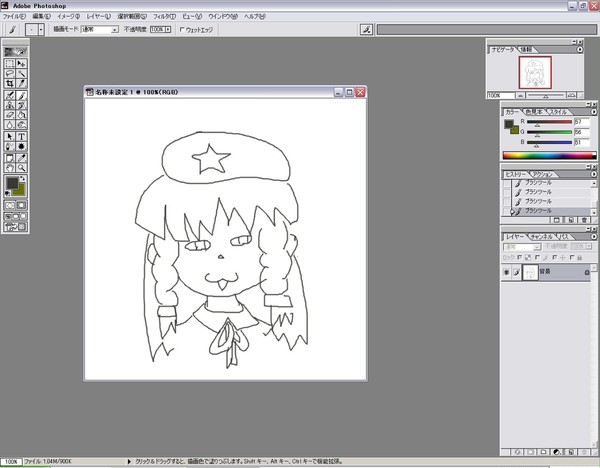The width and height of the screenshot is (600, 468).
Task: Select the Eyedropper tool
Action: click(21, 158)
